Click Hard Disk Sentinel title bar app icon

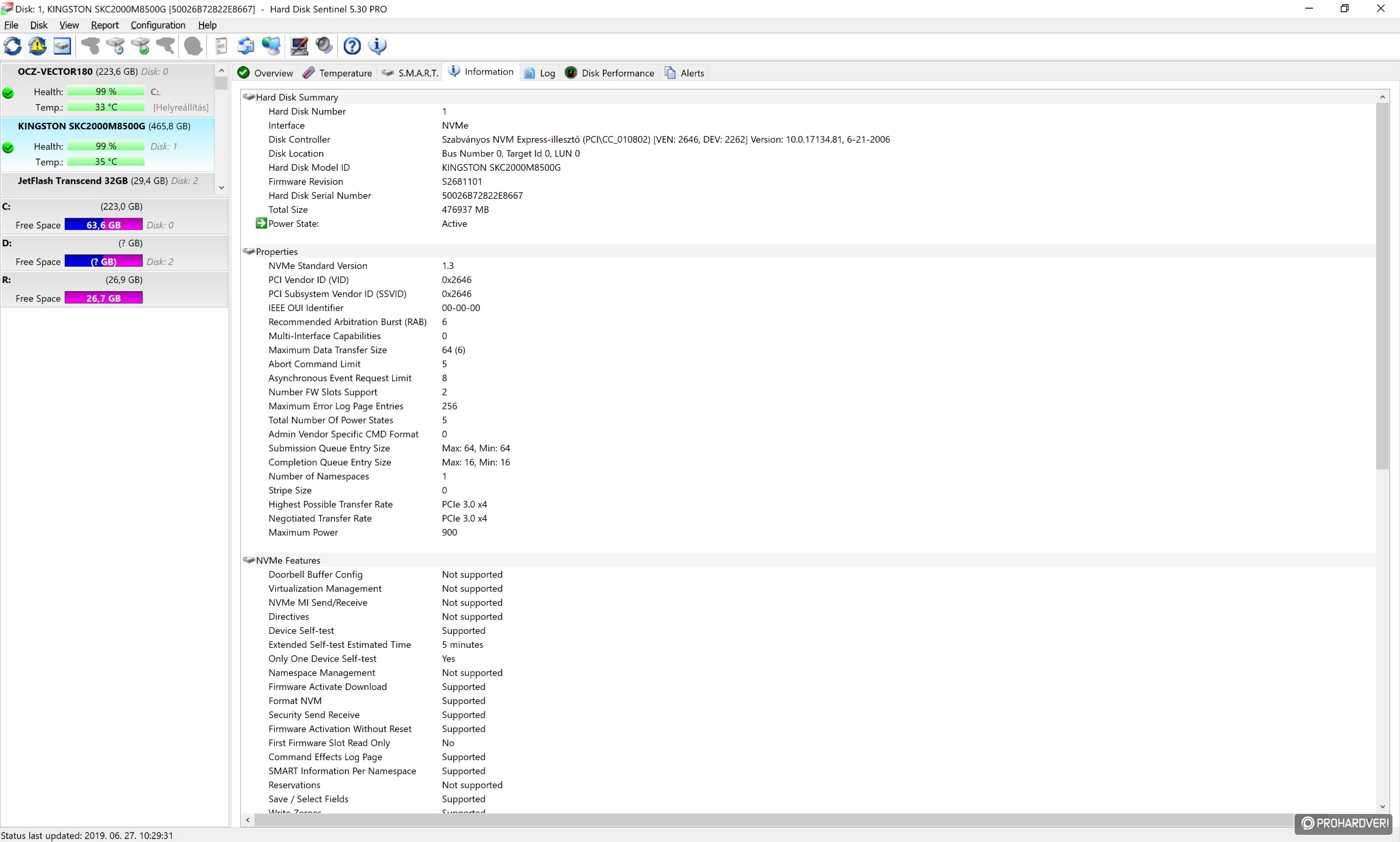click(x=7, y=8)
